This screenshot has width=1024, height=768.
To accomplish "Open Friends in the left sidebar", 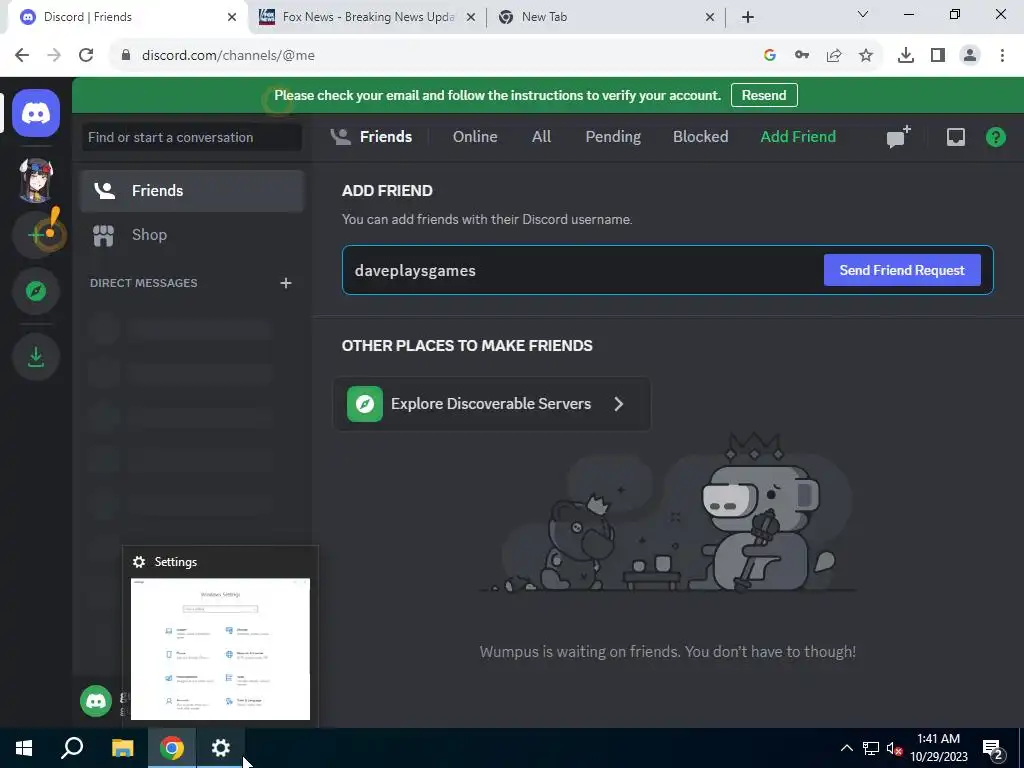I will tap(192, 191).
